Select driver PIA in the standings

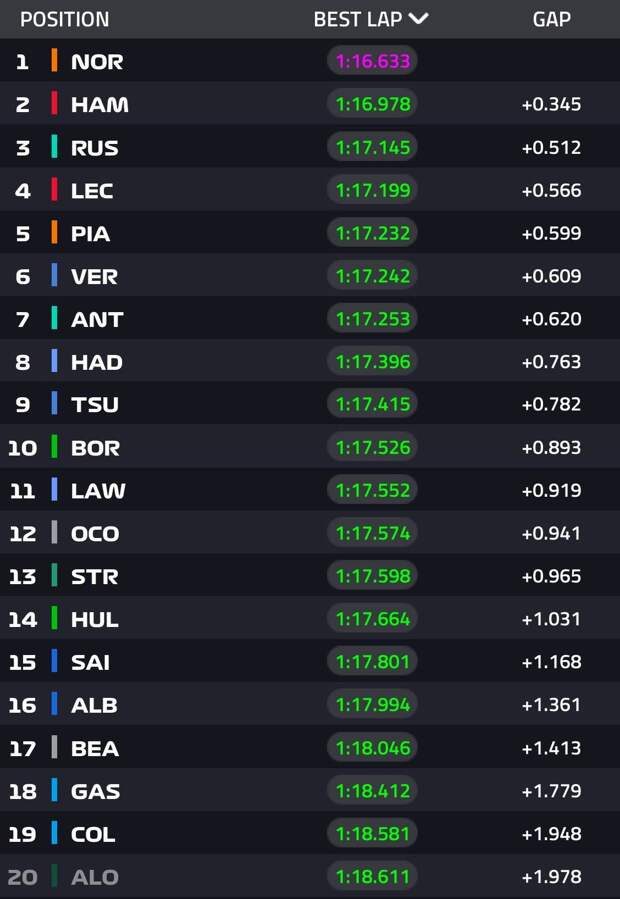pos(90,233)
